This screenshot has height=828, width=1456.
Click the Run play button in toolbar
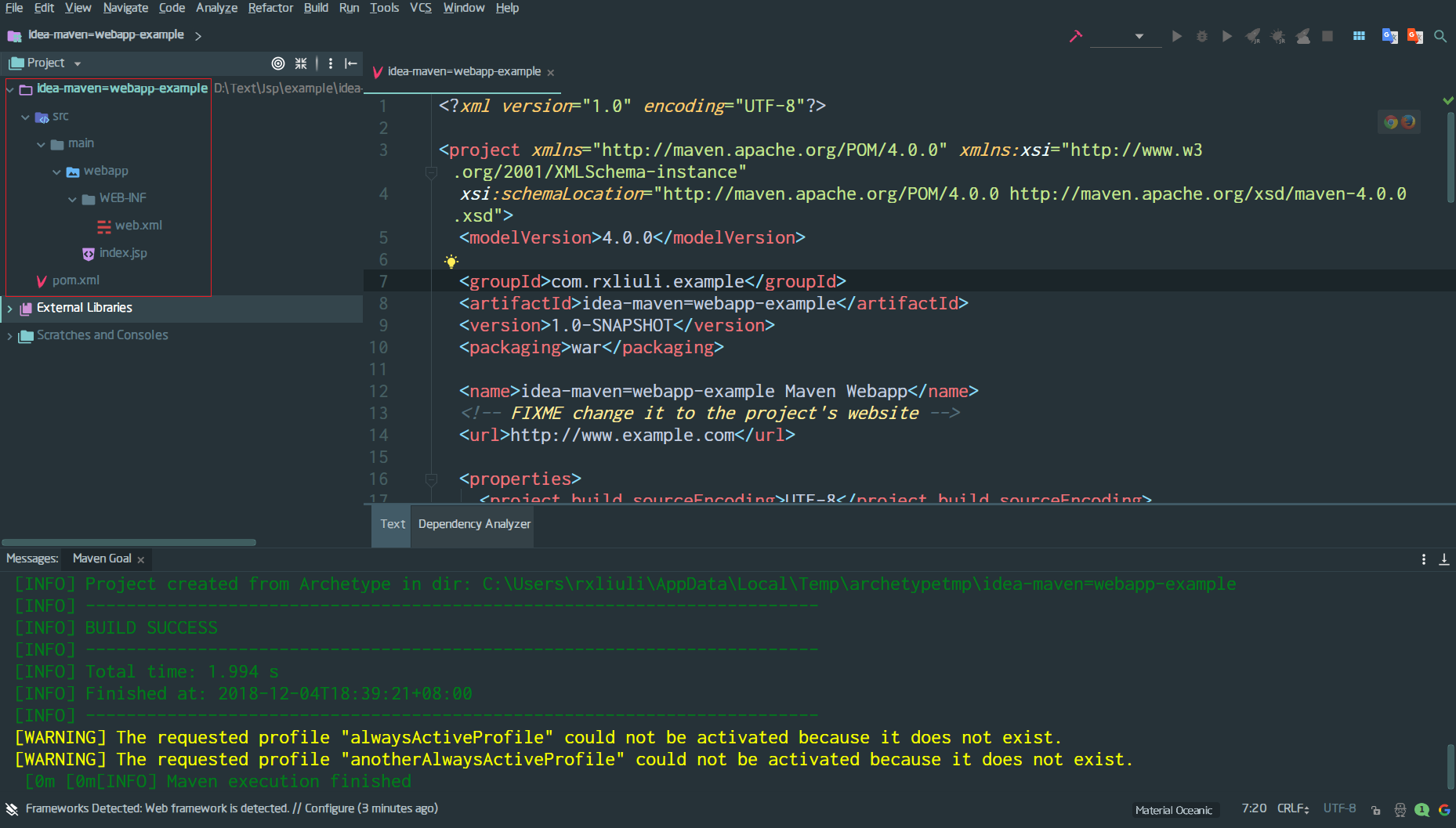pyautogui.click(x=1176, y=36)
